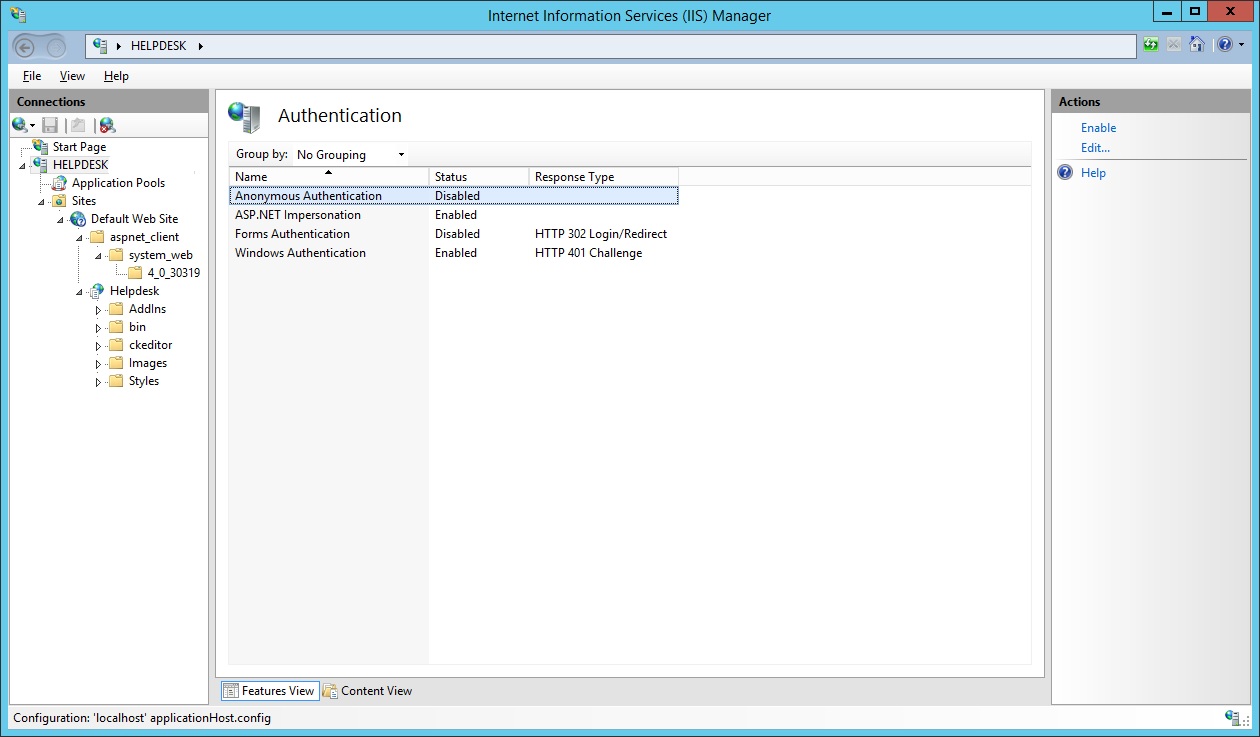Collapse the Sites node
The image size is (1260, 737).
42,201
